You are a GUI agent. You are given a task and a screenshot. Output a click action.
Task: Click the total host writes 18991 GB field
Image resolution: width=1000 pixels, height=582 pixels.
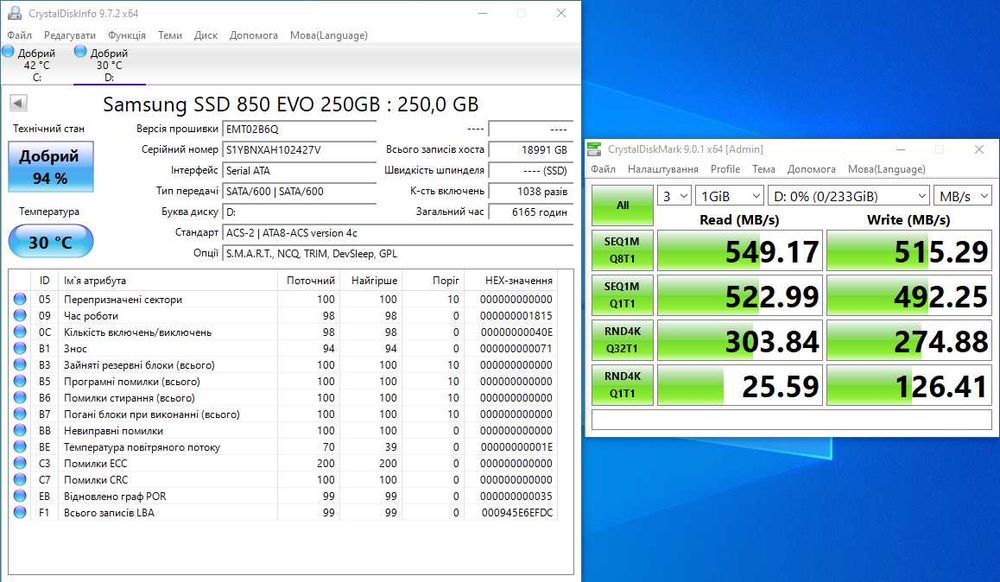coord(531,150)
